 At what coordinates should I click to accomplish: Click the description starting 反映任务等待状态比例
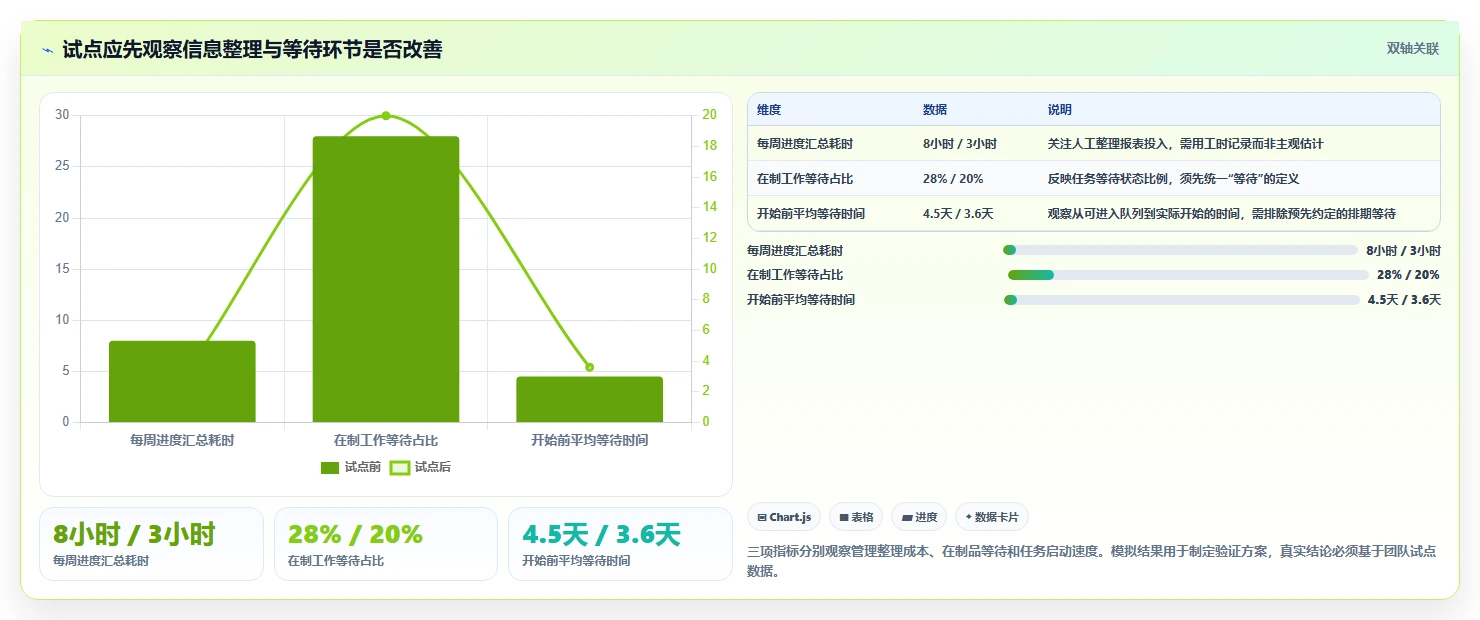coord(1172,179)
